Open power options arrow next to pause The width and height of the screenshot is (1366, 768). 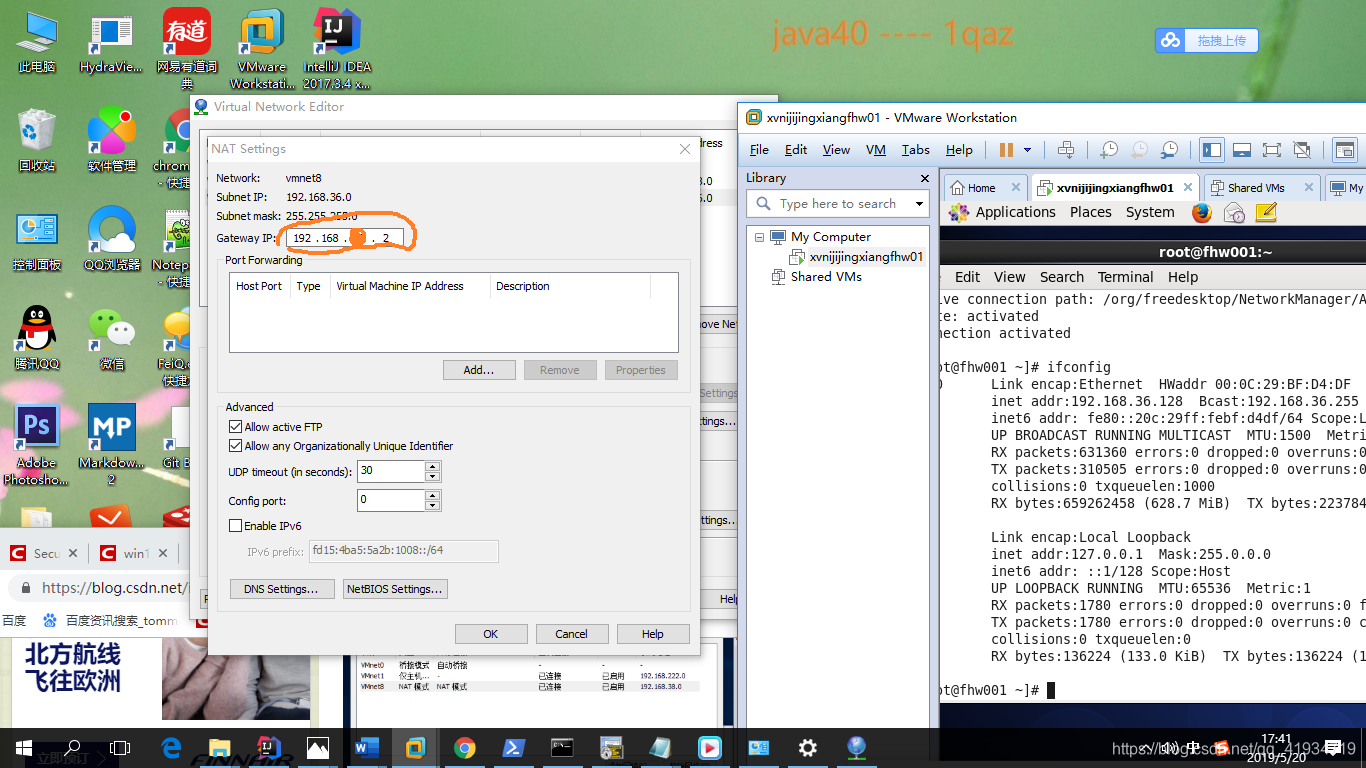pyautogui.click(x=1027, y=150)
